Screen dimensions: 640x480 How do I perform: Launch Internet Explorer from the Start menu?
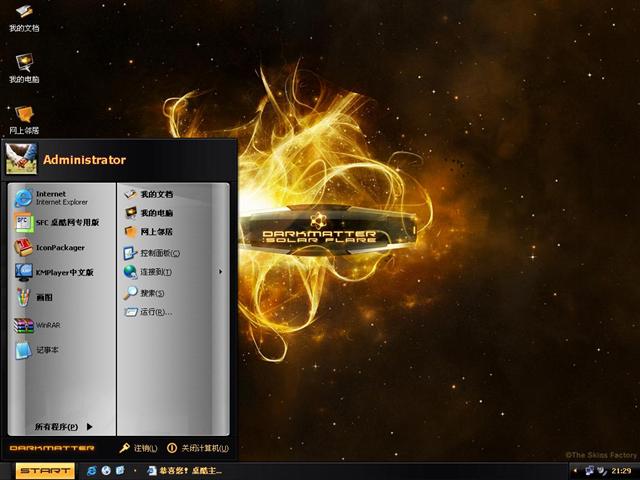pyautogui.click(x=62, y=198)
